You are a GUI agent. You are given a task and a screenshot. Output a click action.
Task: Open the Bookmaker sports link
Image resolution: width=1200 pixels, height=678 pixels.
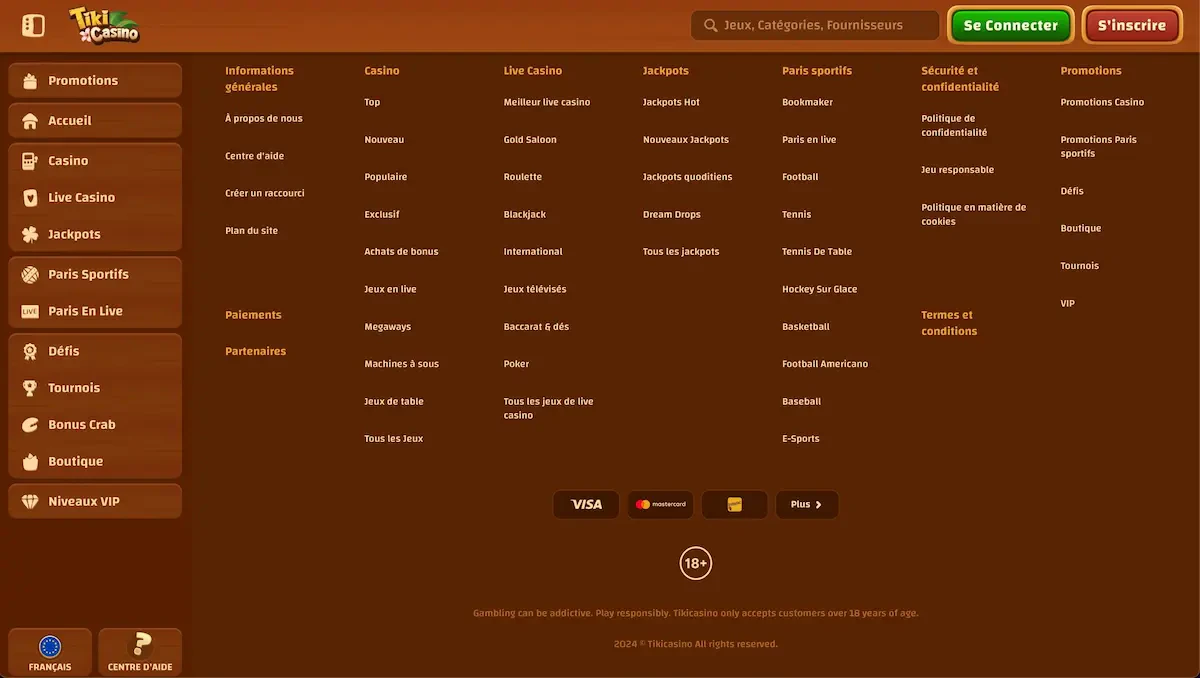[x=807, y=102]
